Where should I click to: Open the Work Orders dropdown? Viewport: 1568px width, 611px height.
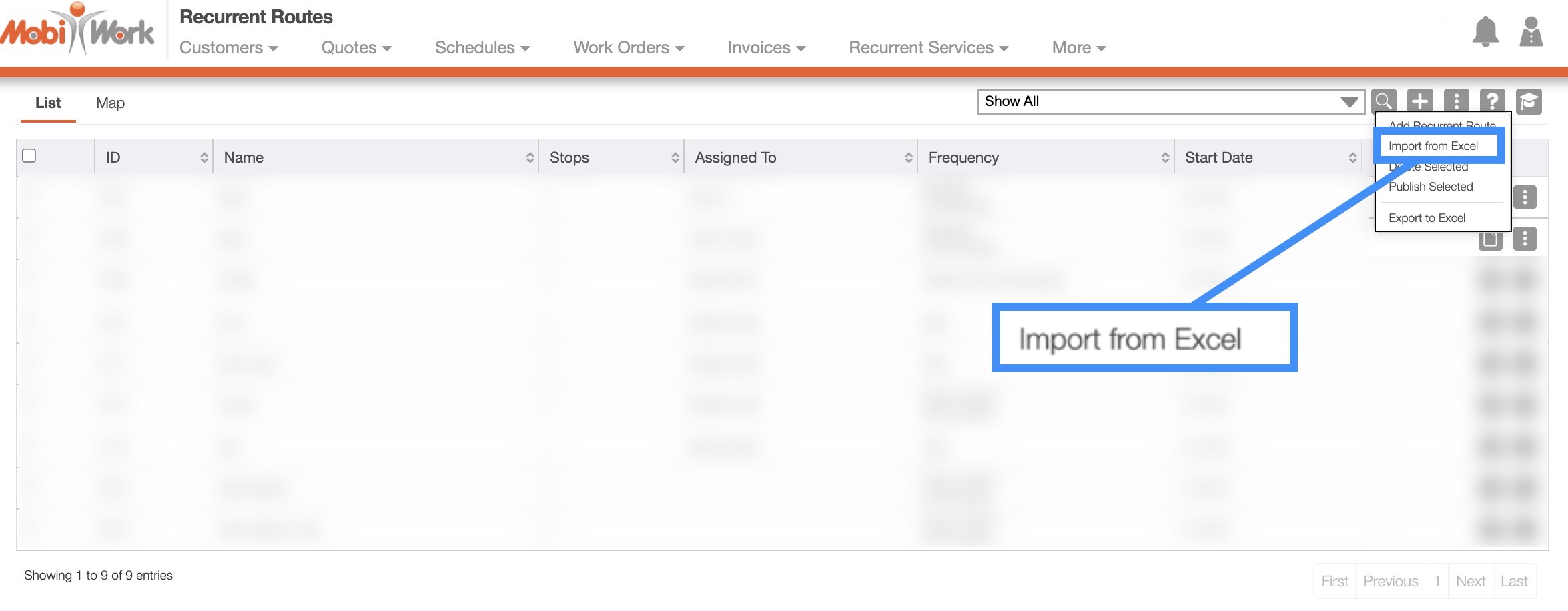(628, 48)
